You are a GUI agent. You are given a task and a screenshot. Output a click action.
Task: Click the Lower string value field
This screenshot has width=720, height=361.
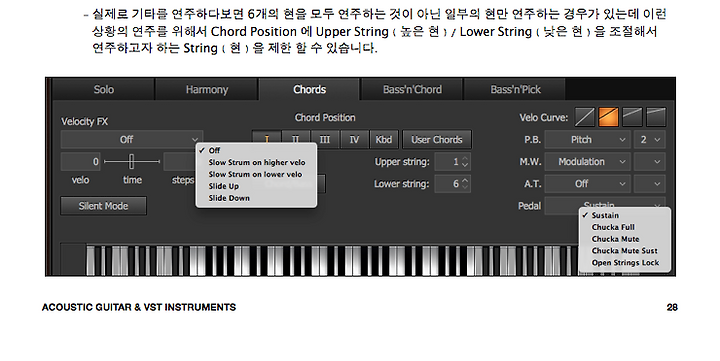click(x=452, y=184)
